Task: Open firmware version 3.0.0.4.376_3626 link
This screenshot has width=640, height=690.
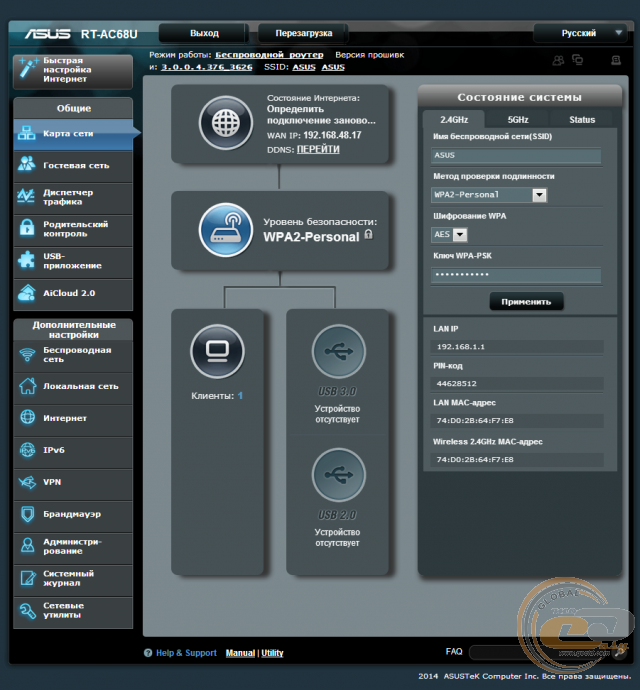Action: [x=206, y=67]
